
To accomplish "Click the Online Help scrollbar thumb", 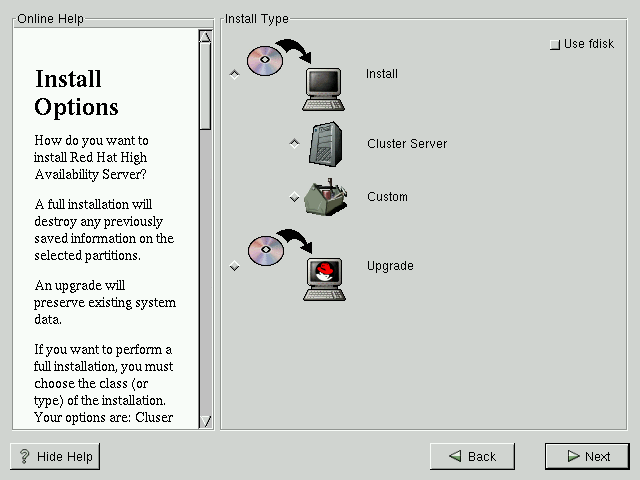I will pos(205,86).
